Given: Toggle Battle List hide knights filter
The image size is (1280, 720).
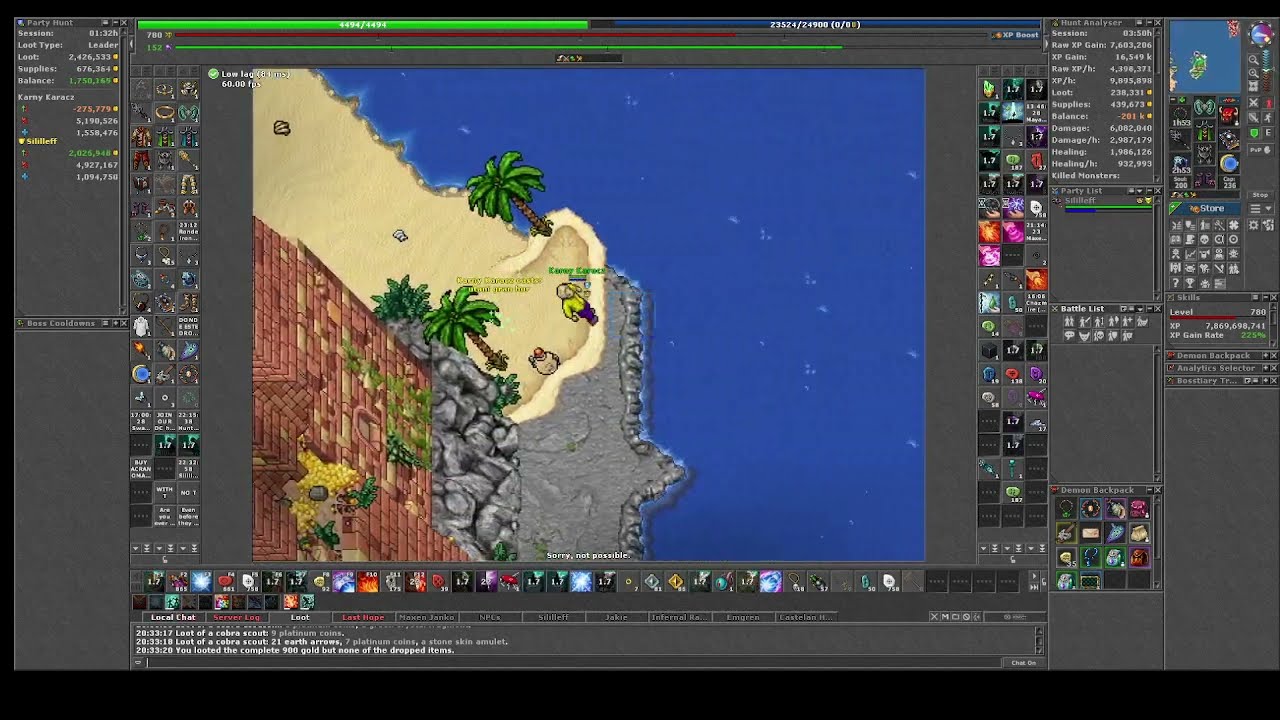Looking at the screenshot, I should (1083, 322).
